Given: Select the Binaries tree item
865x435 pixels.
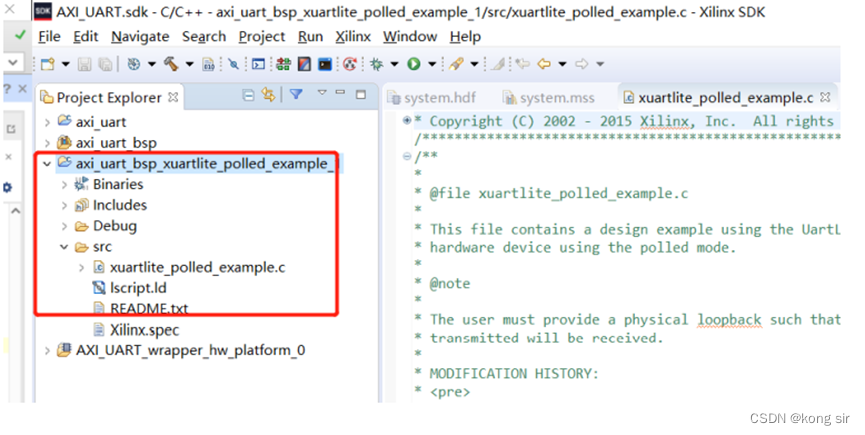Looking at the screenshot, I should [x=109, y=184].
